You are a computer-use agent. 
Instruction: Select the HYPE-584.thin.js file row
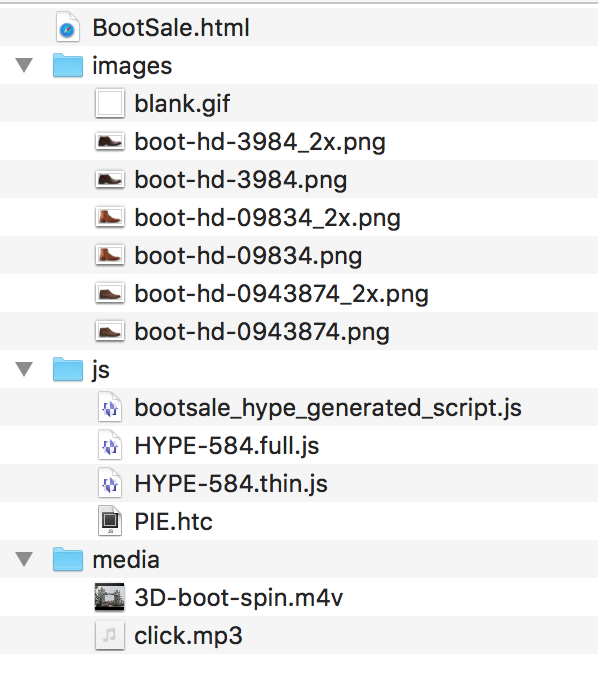(299, 483)
